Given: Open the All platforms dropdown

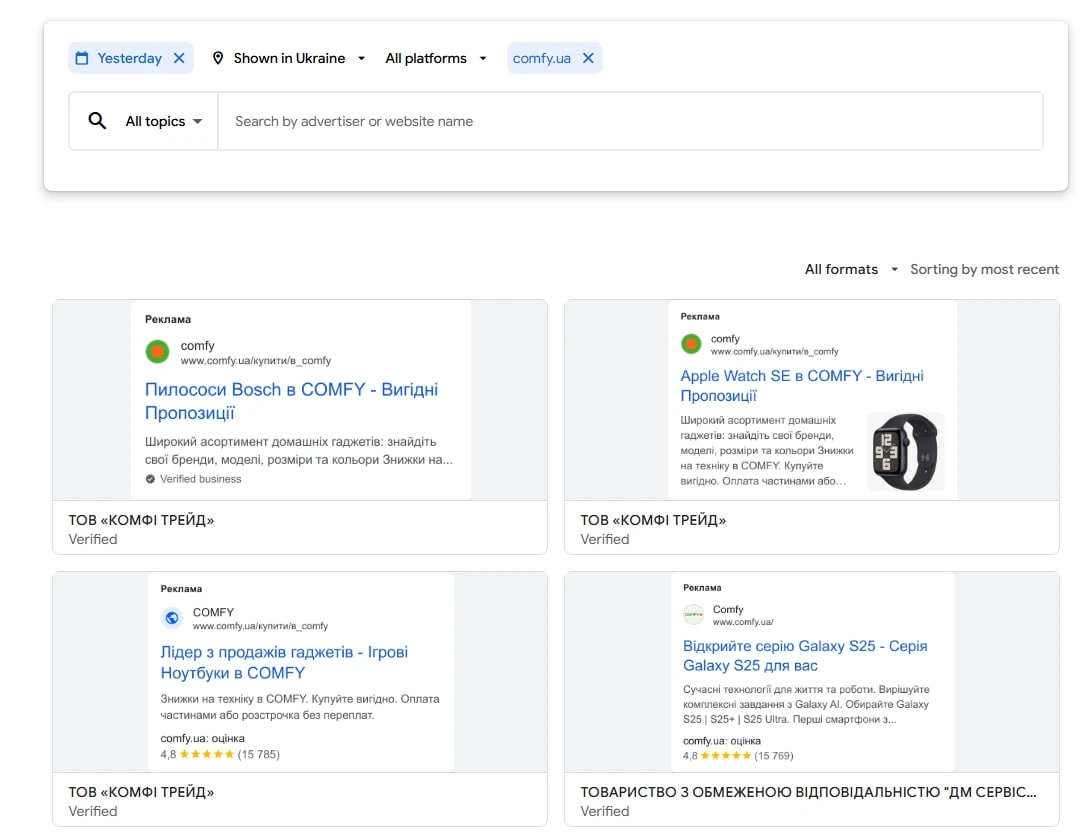Looking at the screenshot, I should pyautogui.click(x=436, y=58).
